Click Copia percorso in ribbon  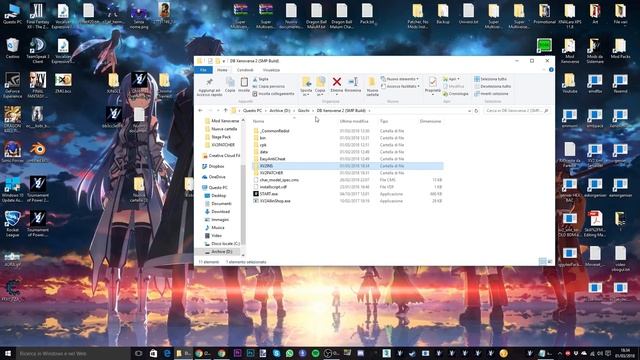269,87
